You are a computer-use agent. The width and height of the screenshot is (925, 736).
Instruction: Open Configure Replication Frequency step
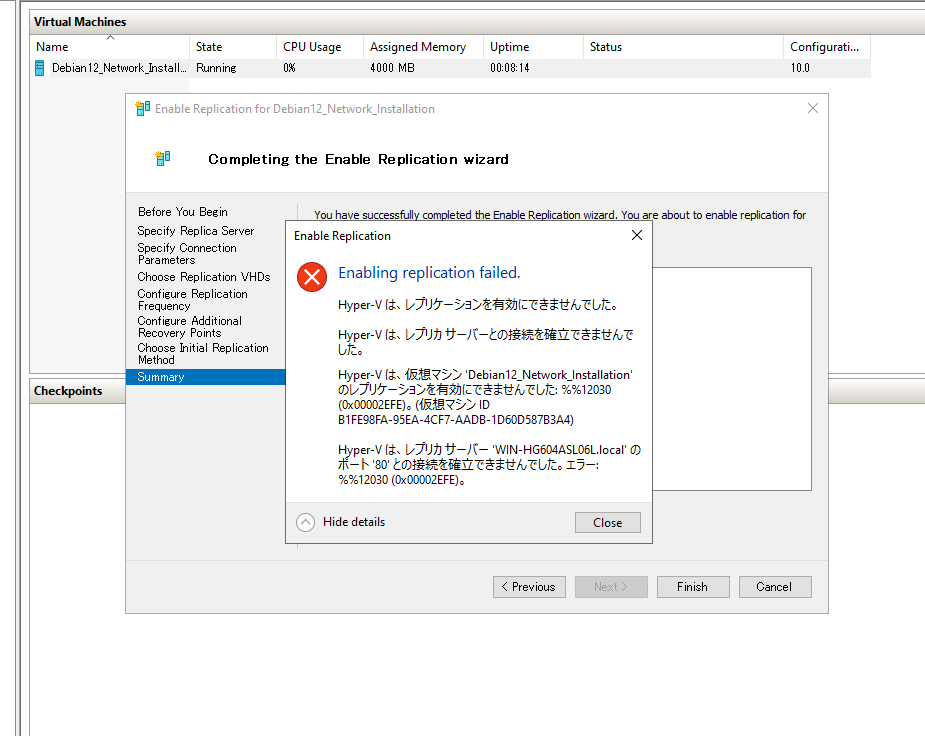(192, 300)
